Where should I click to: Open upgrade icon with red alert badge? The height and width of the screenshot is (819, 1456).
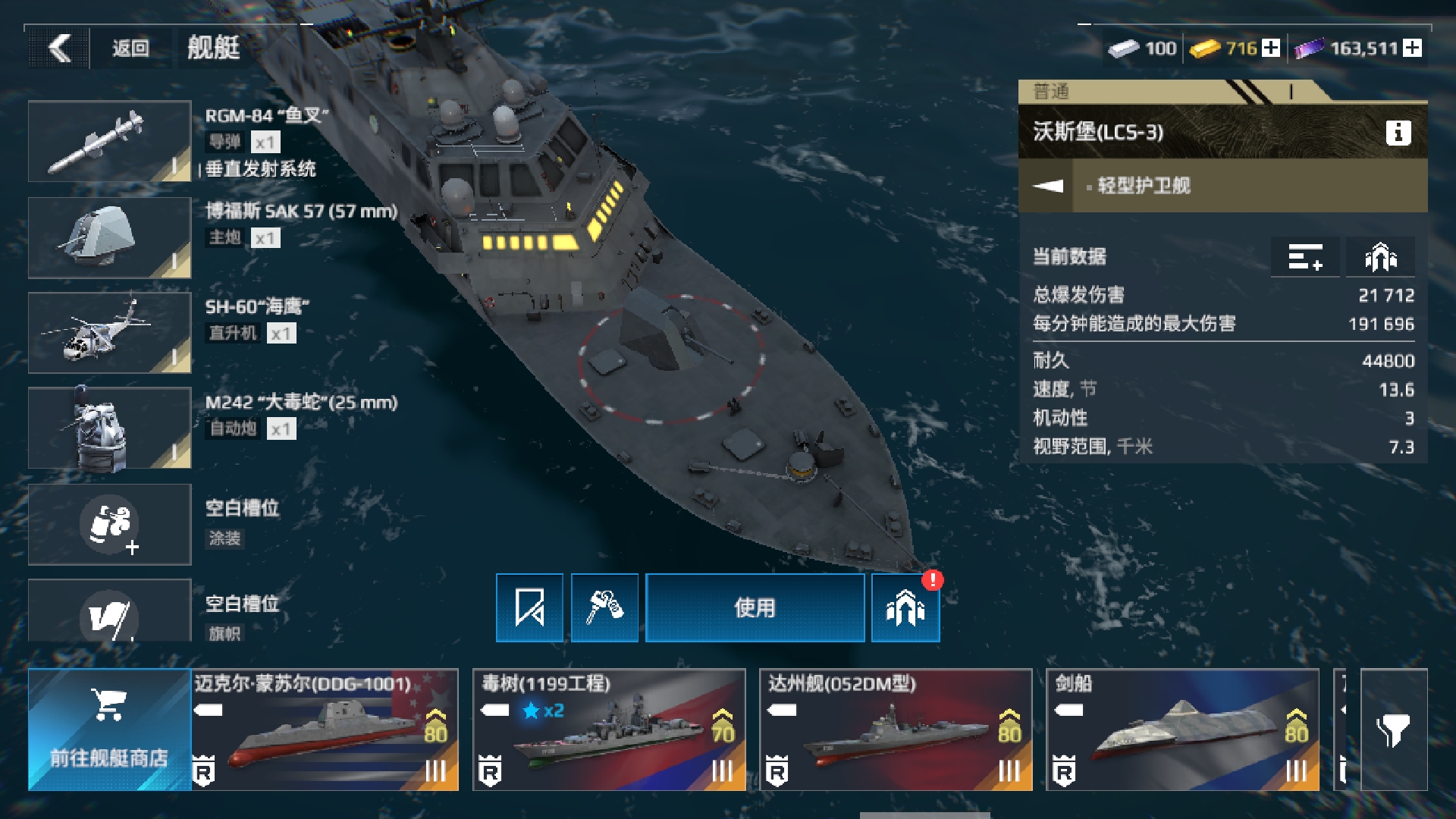(x=906, y=607)
